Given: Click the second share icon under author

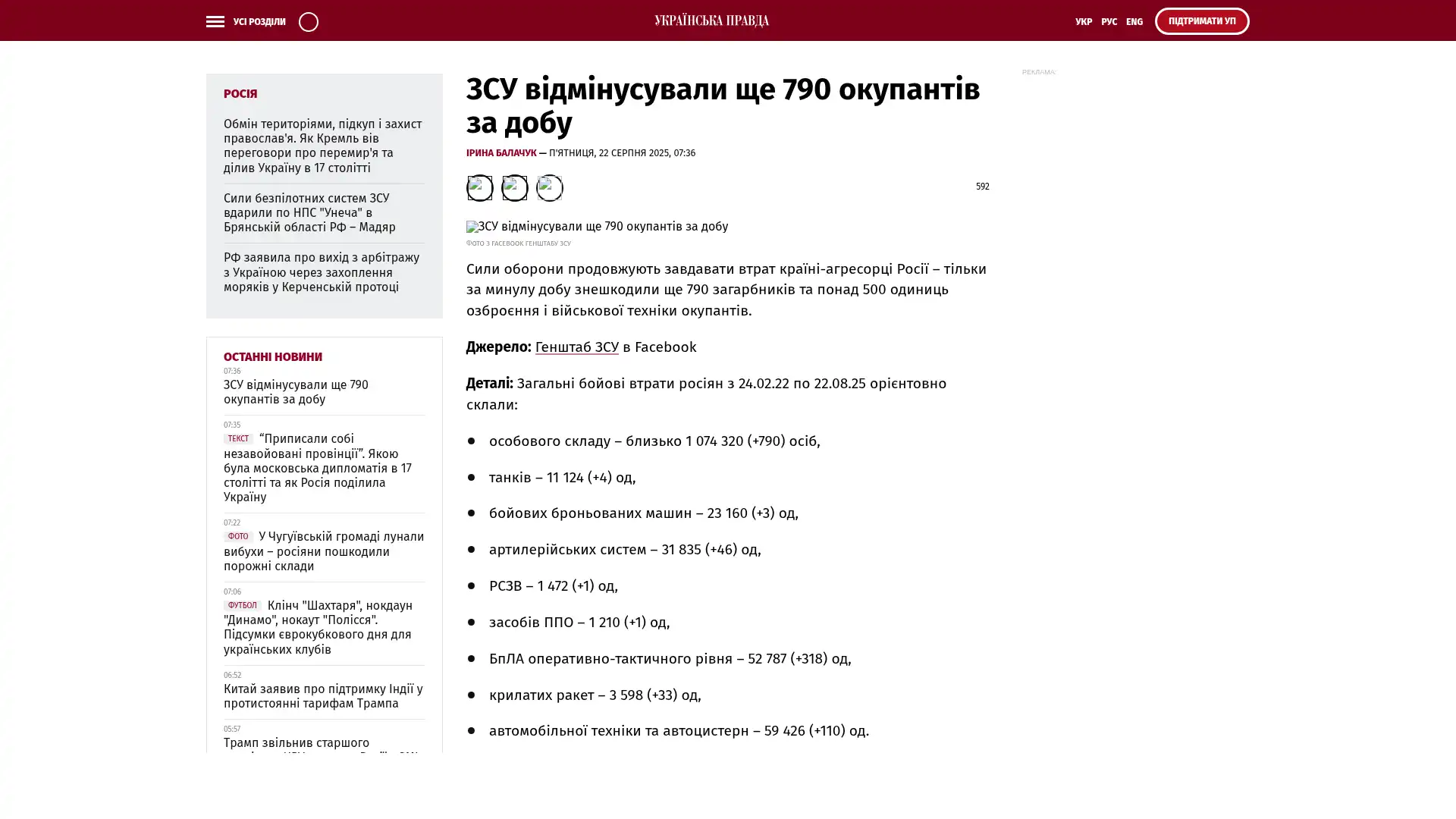Looking at the screenshot, I should click(x=514, y=187).
